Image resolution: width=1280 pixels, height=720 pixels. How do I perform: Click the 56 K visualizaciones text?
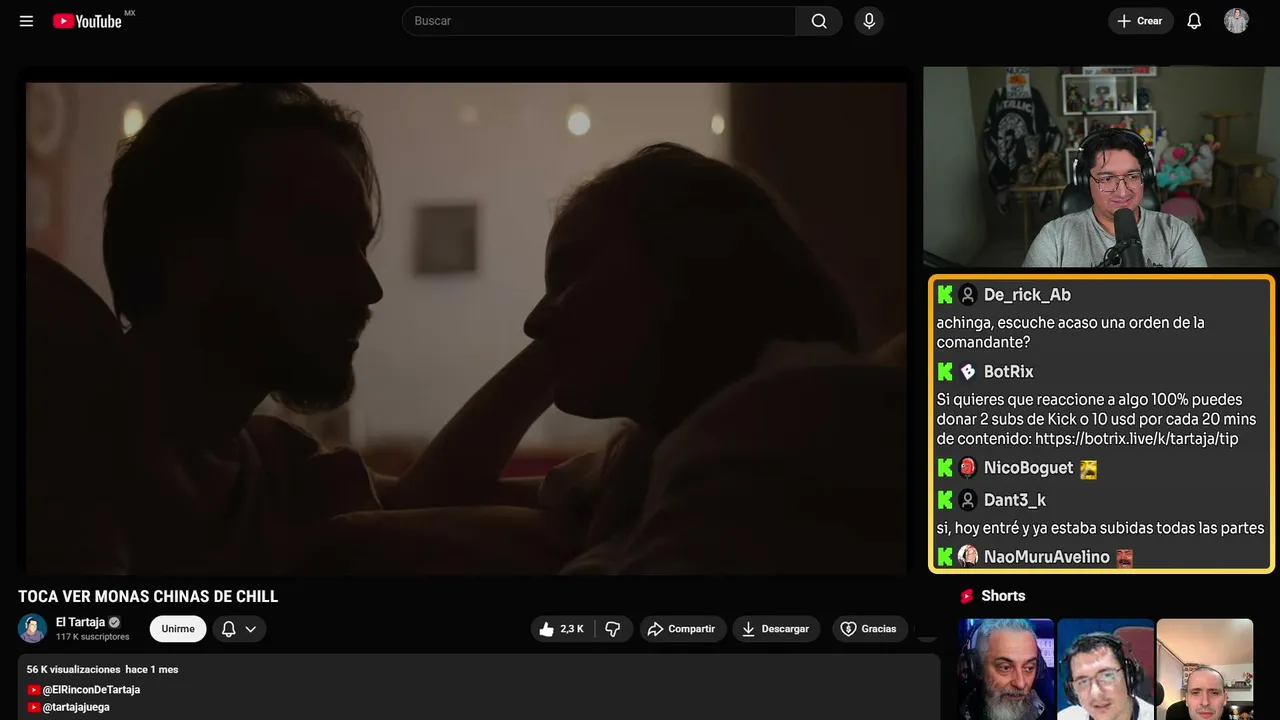pos(73,669)
